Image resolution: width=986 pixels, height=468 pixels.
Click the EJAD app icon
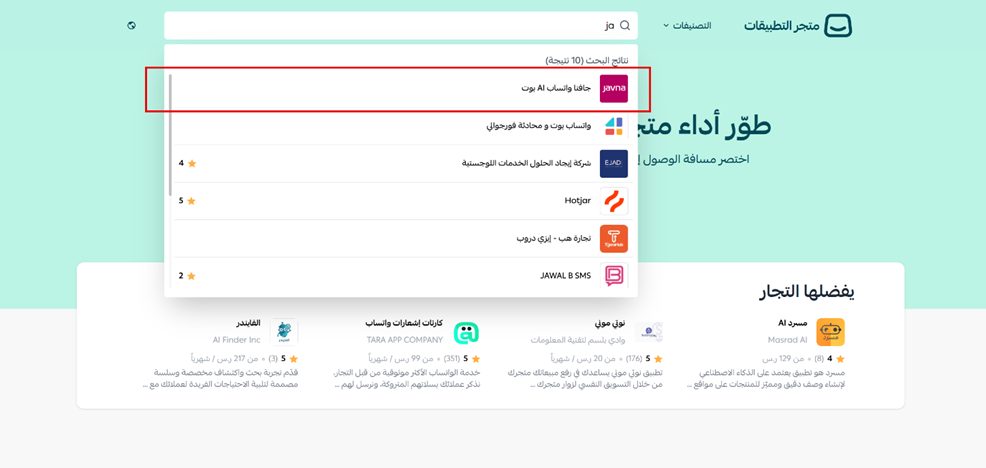614,164
